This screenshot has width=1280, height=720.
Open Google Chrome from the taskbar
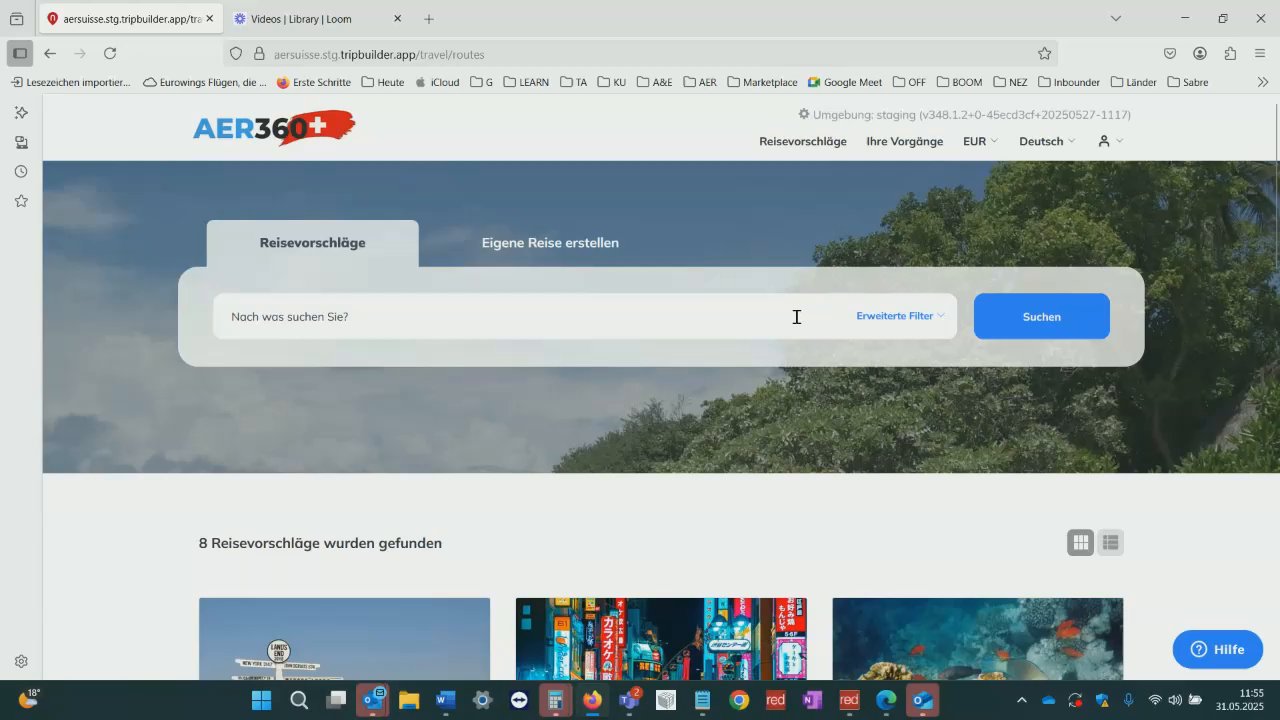coord(739,700)
